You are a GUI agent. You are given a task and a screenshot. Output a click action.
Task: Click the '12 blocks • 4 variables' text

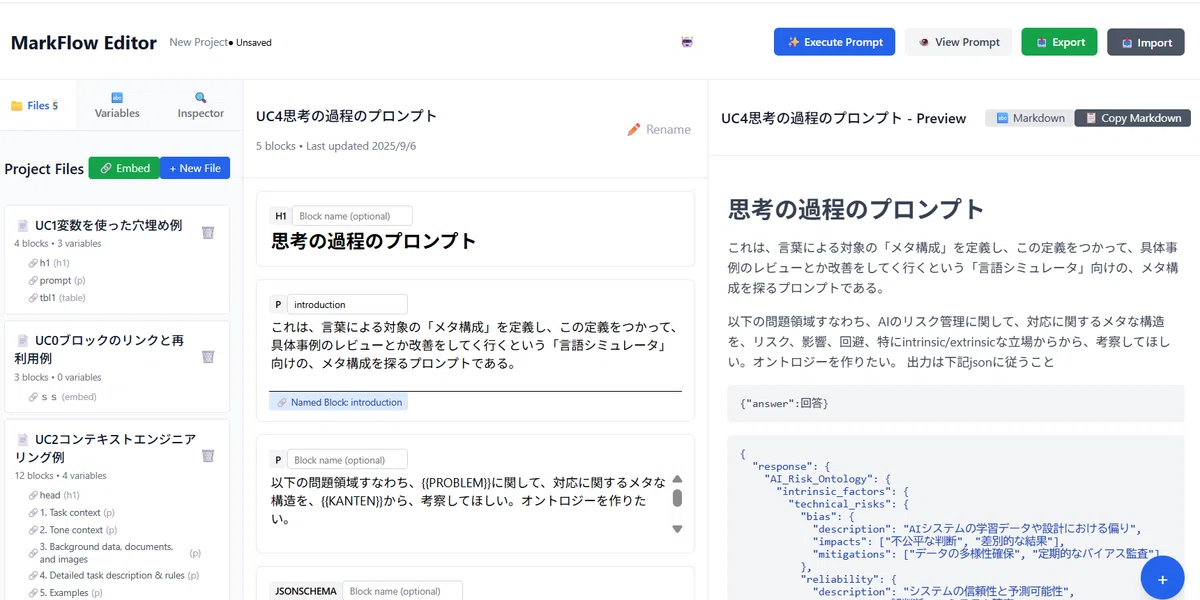tap(60, 476)
